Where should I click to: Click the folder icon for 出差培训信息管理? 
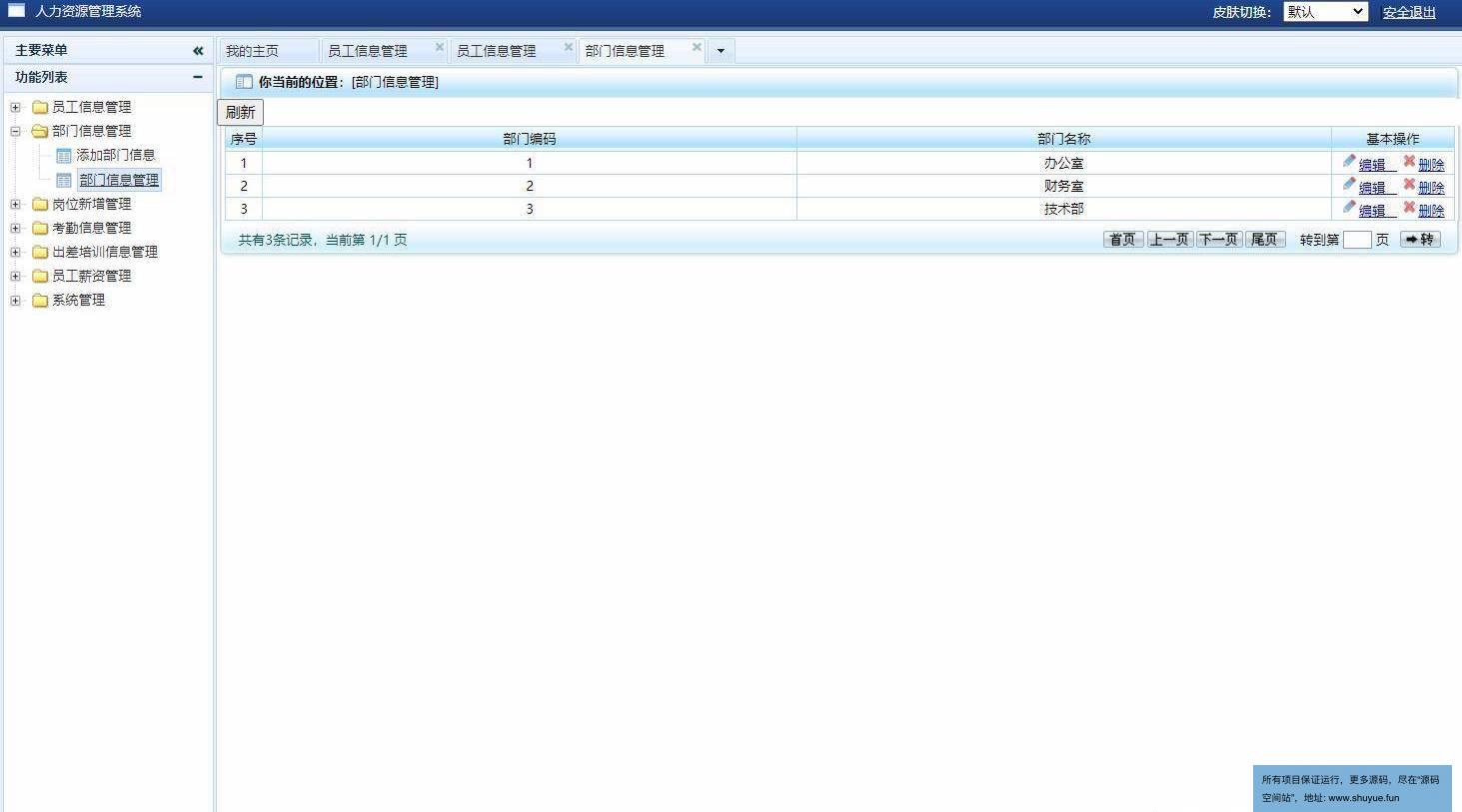tap(40, 252)
